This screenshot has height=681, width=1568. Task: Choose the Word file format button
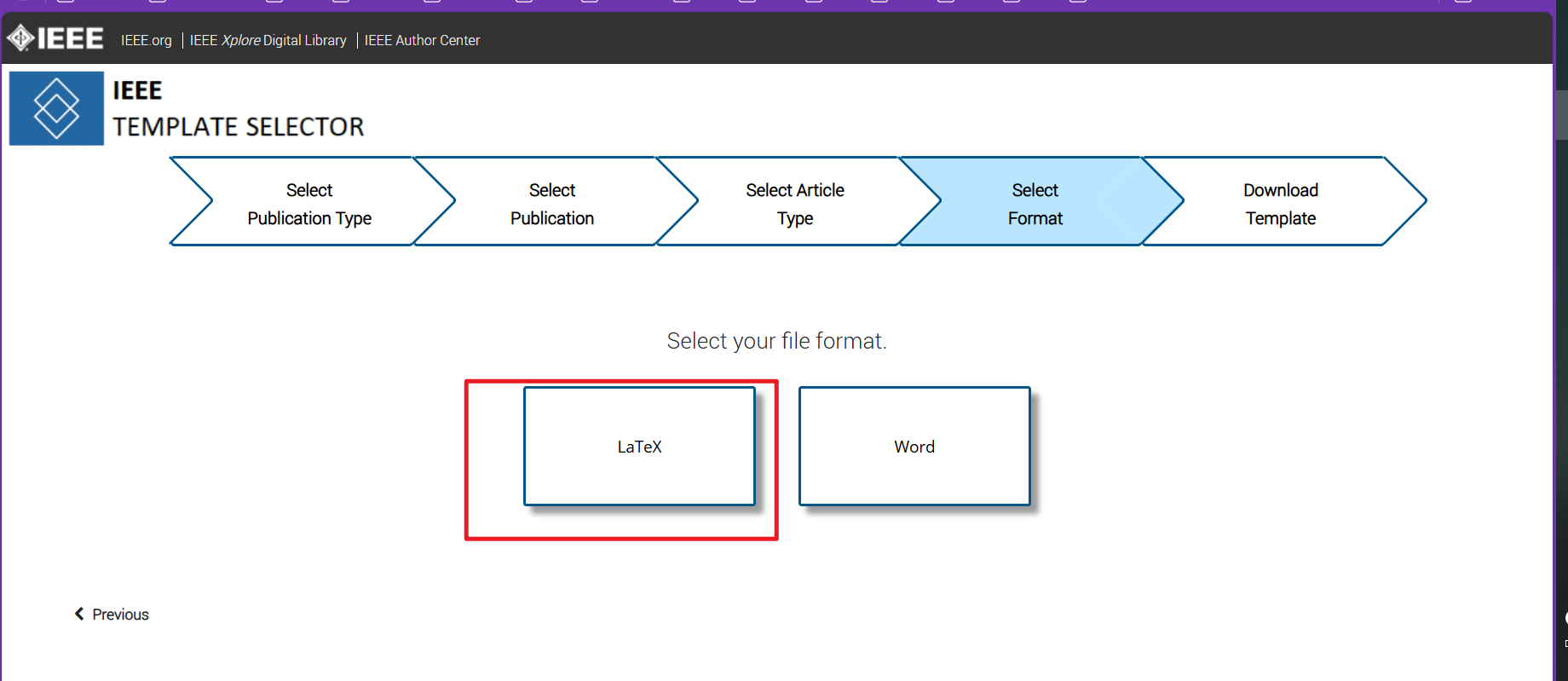pos(914,447)
